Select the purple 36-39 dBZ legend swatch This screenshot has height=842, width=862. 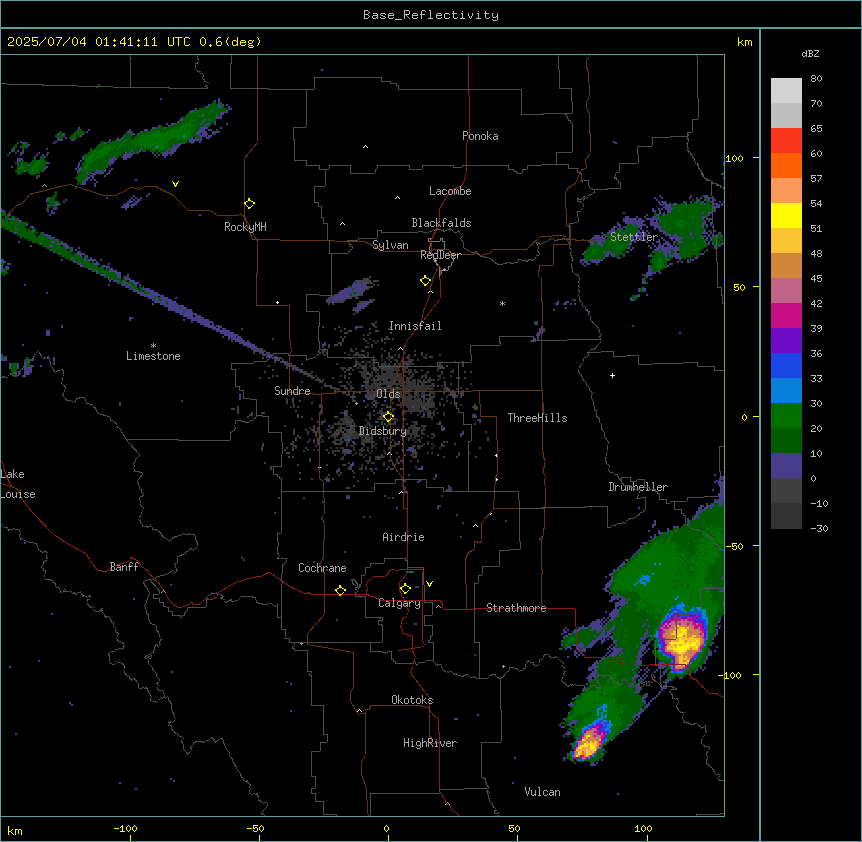(x=786, y=340)
